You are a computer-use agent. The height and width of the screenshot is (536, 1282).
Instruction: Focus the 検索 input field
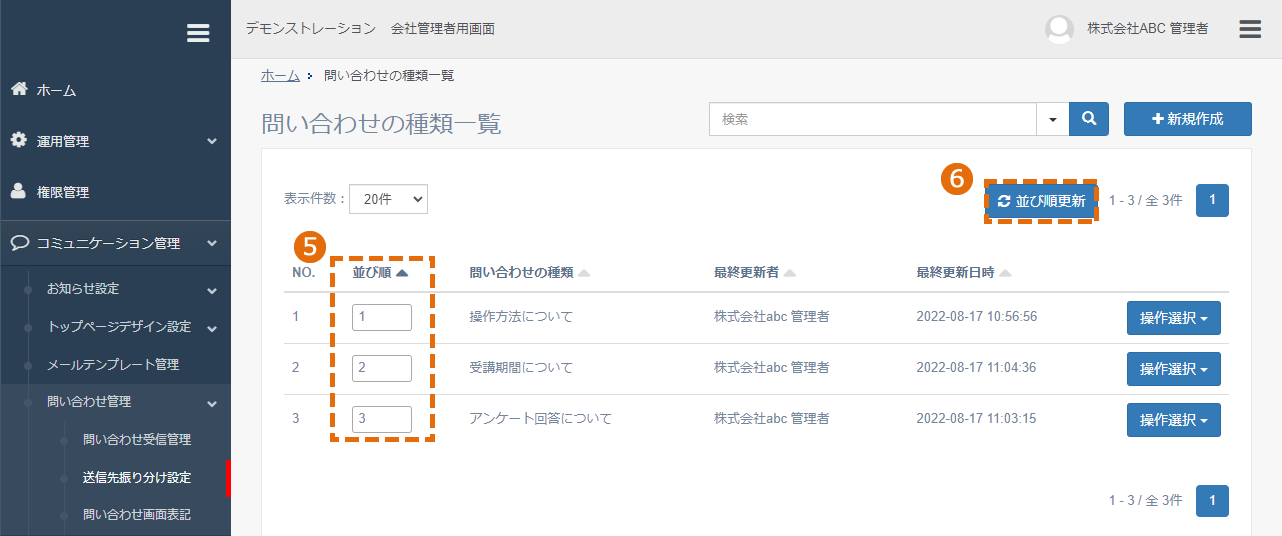tap(873, 118)
